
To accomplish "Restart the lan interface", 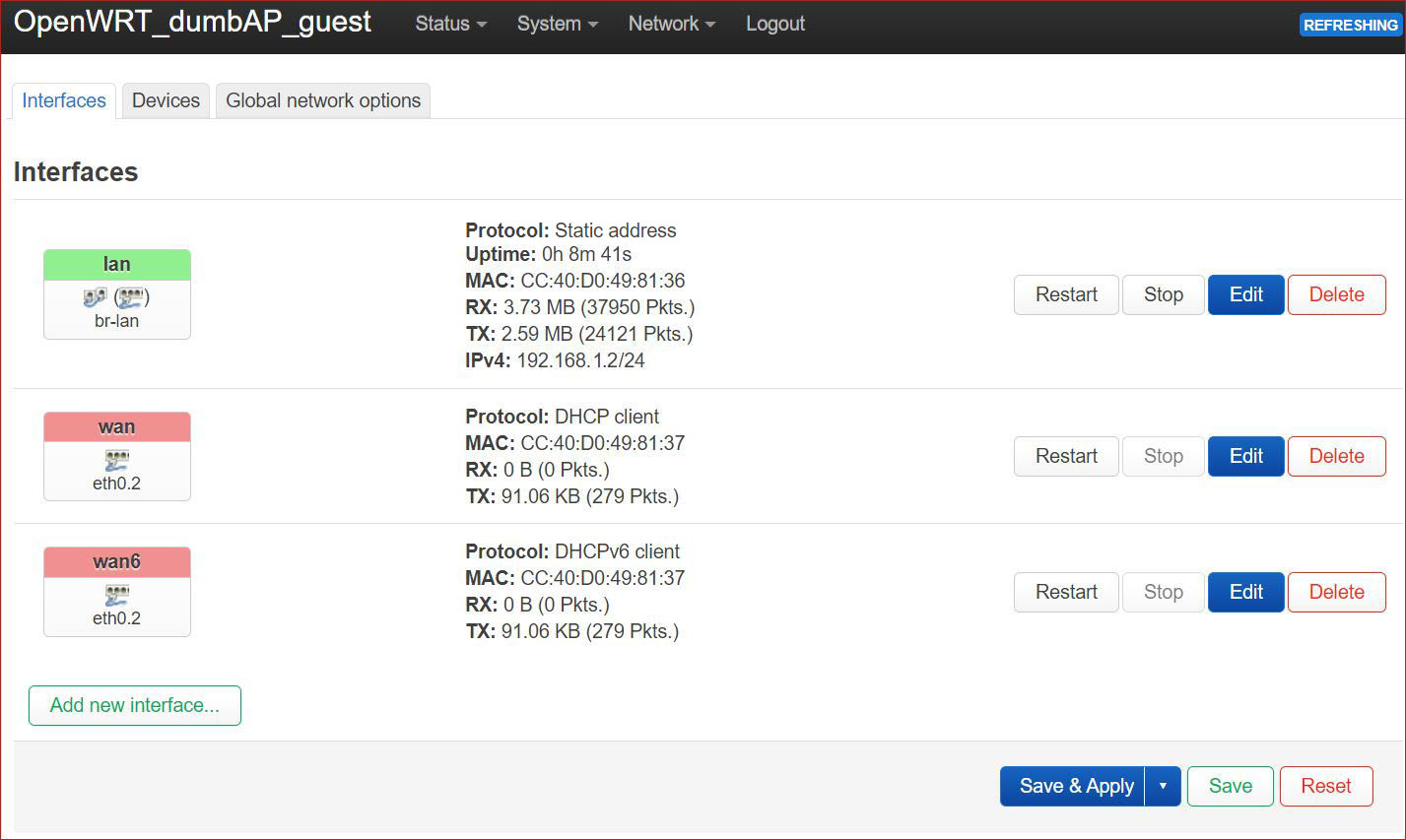I will tap(1065, 294).
